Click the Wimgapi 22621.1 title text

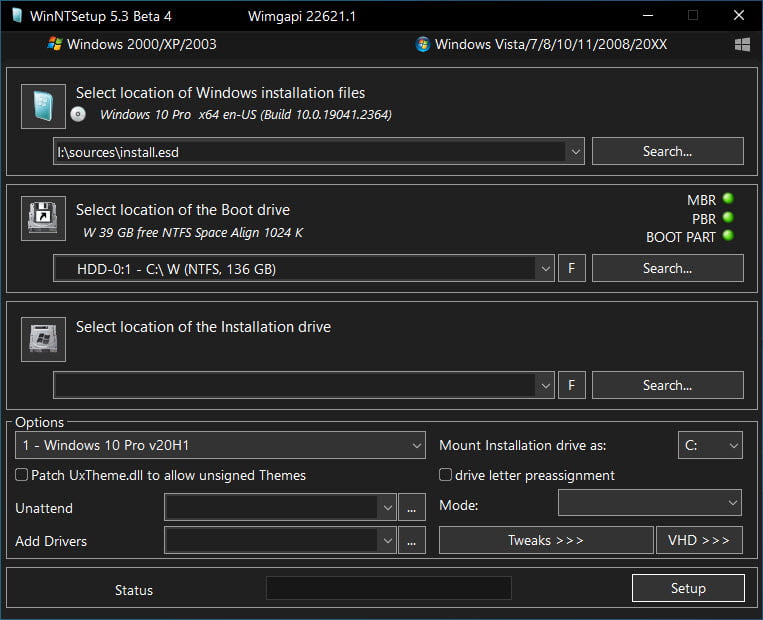coord(302,16)
